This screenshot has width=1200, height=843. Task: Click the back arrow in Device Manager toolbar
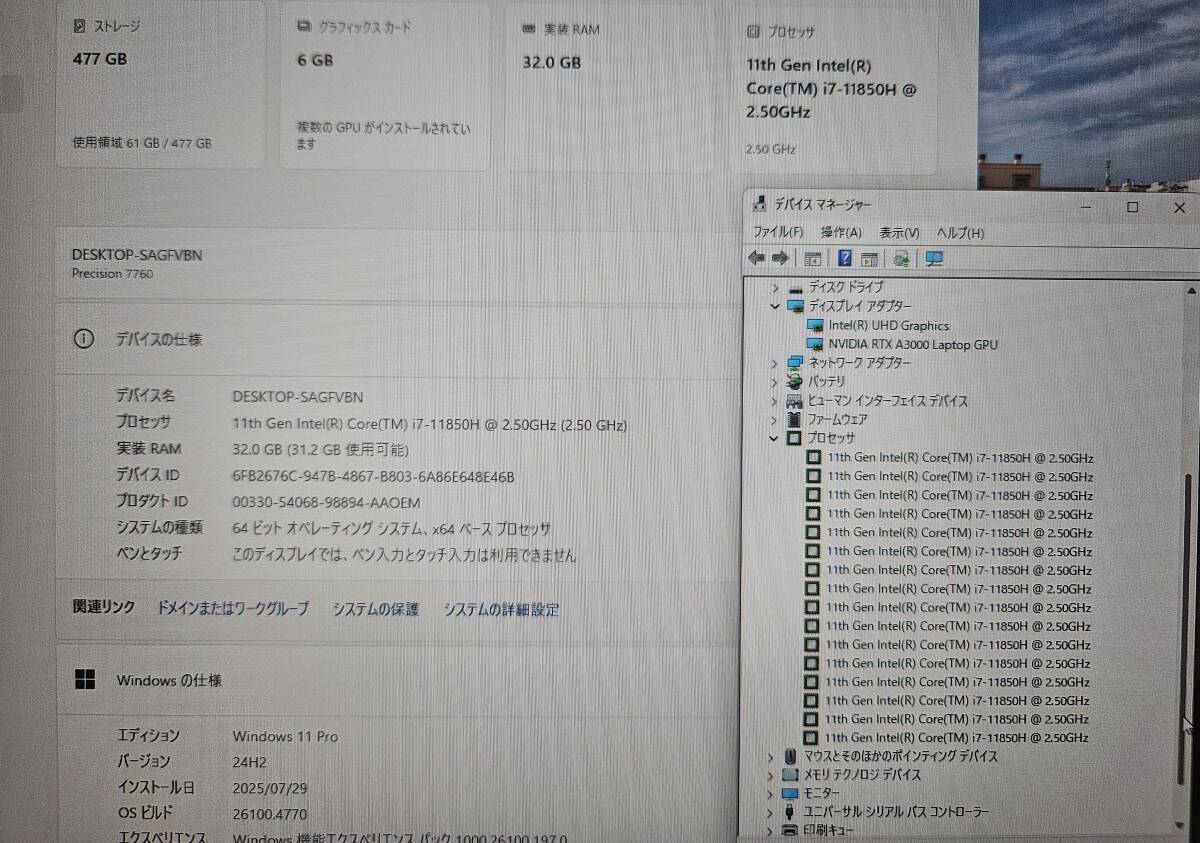[756, 258]
